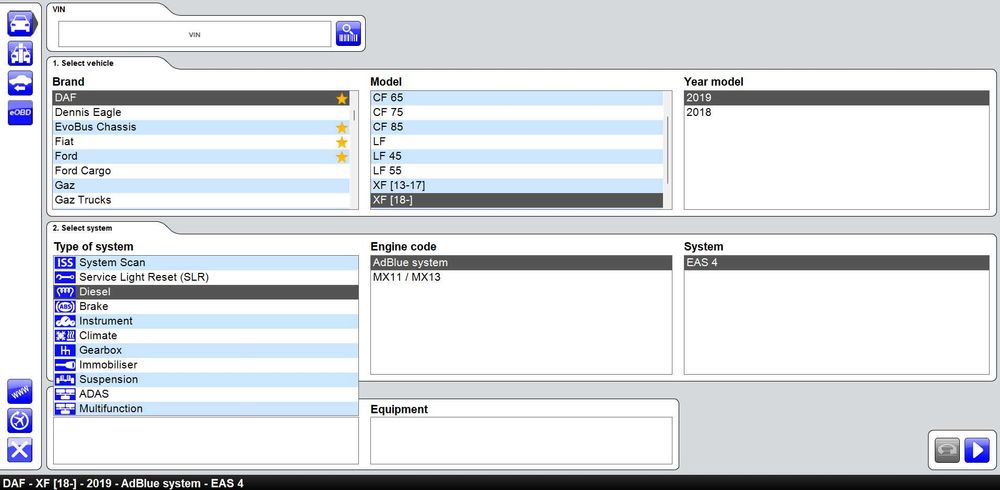The height and width of the screenshot is (490, 1000).
Task: Click the eOBD sidebar icon
Action: pos(20,112)
